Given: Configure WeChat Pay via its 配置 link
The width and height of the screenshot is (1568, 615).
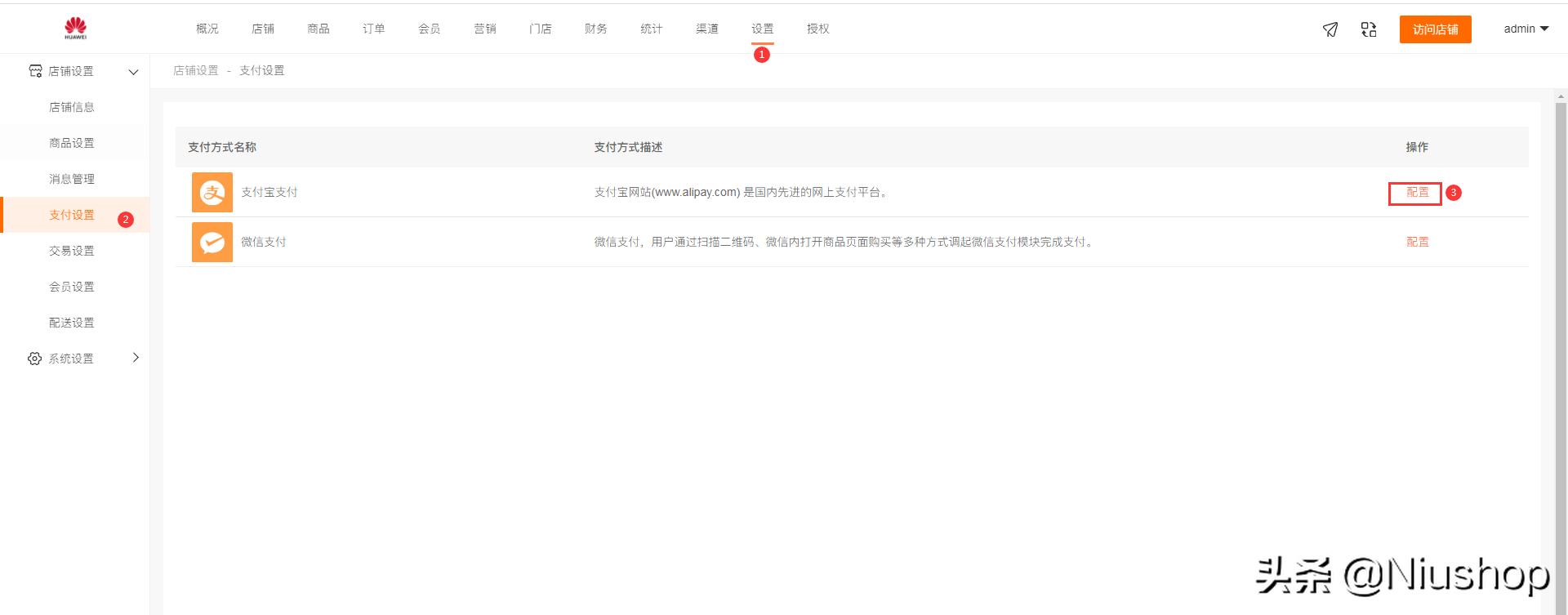Looking at the screenshot, I should pyautogui.click(x=1418, y=242).
